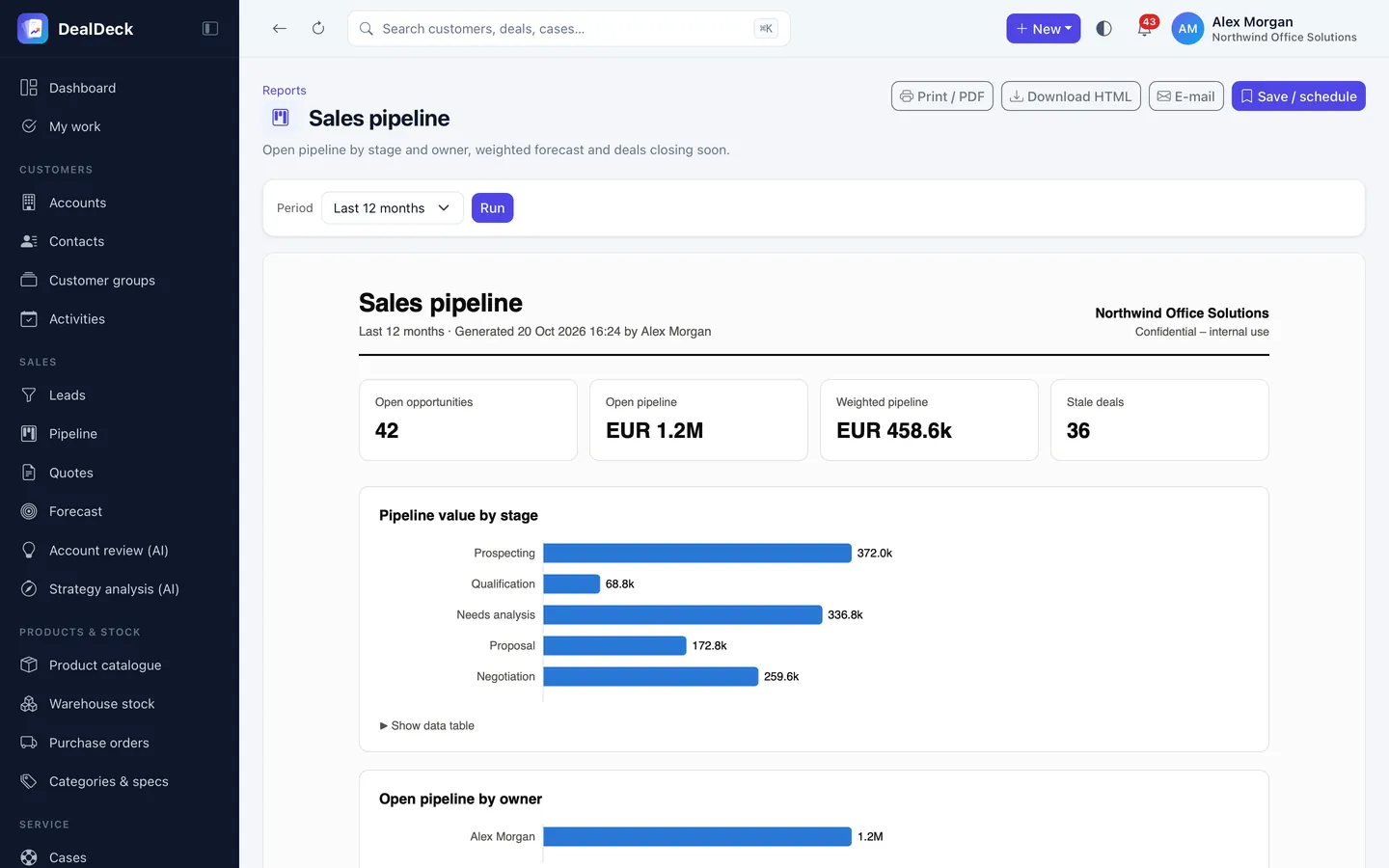The height and width of the screenshot is (868, 1389).
Task: Click Save / schedule button
Action: pos(1298,96)
